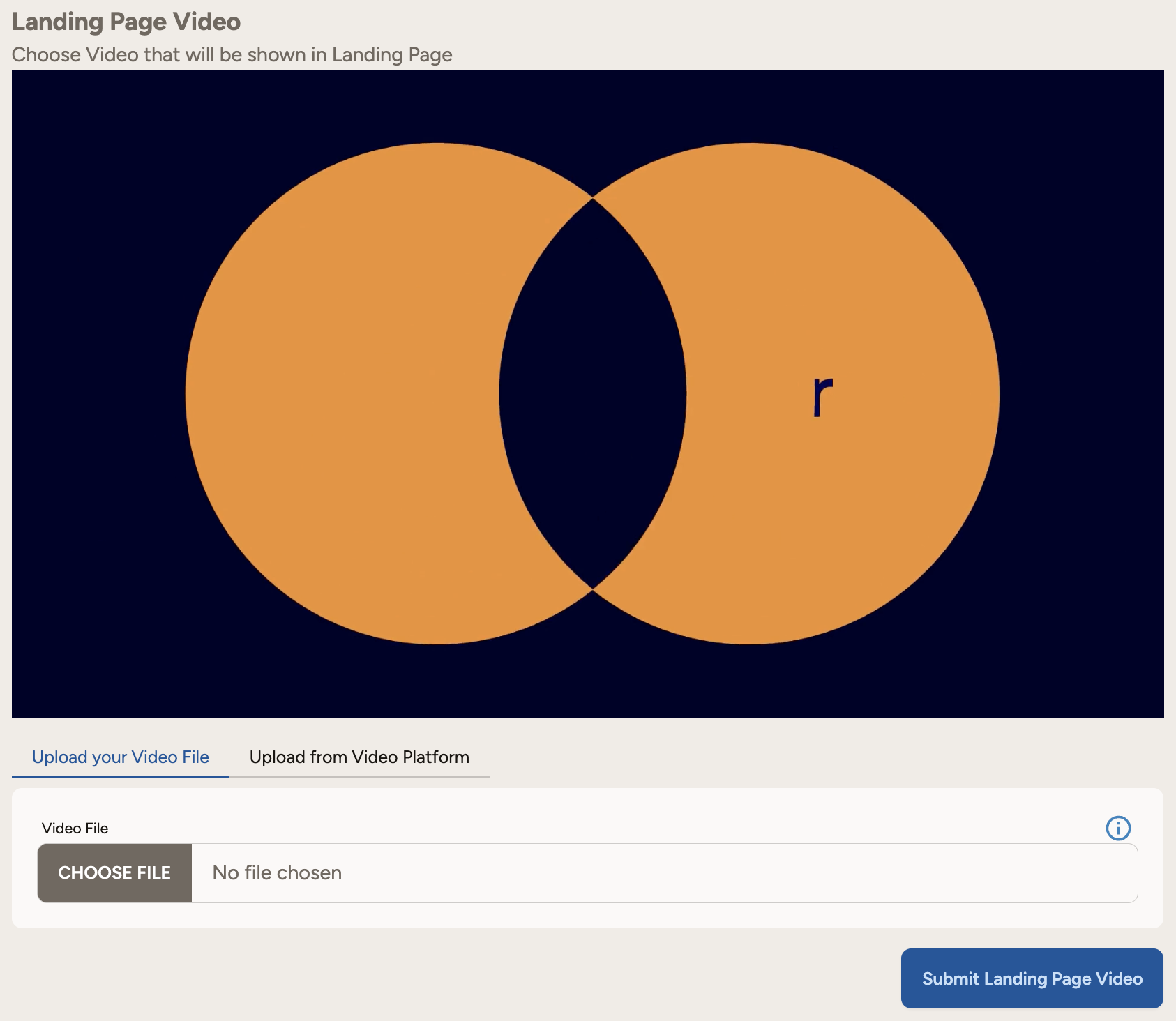Click the 'Video File' field label
This screenshot has height=1021, width=1176.
(x=75, y=828)
